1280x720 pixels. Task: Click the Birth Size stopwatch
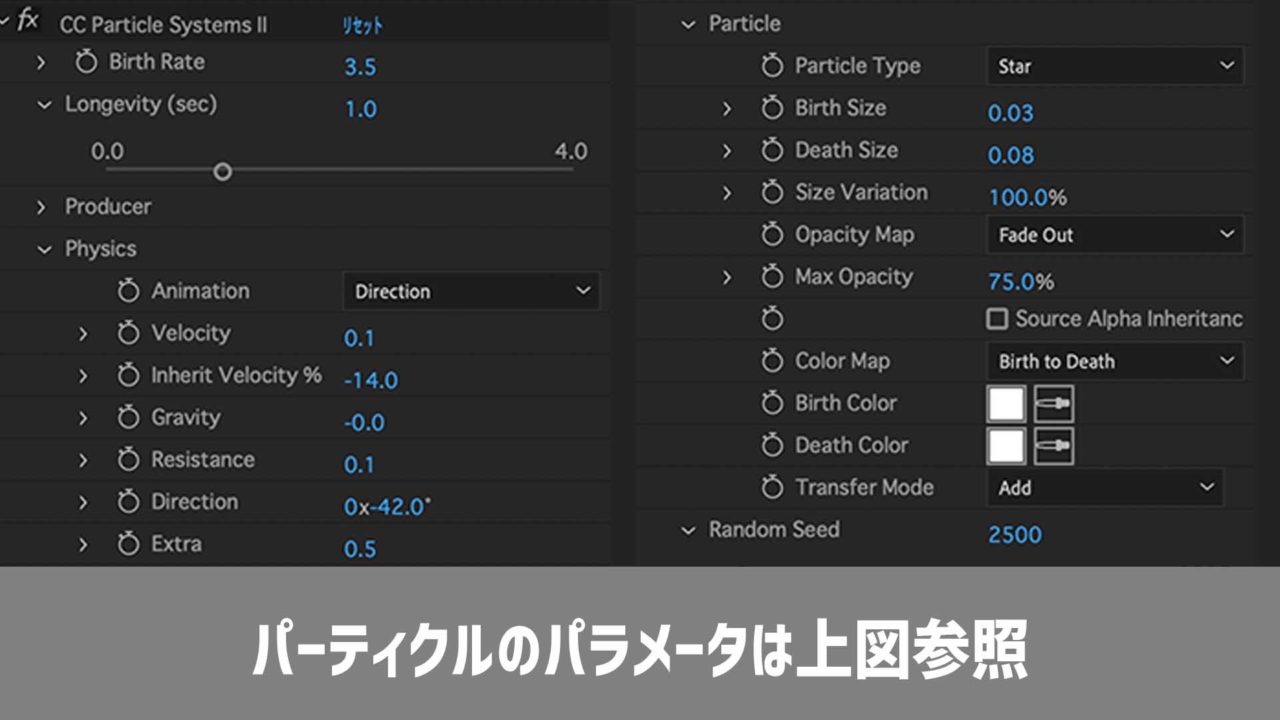(772, 108)
